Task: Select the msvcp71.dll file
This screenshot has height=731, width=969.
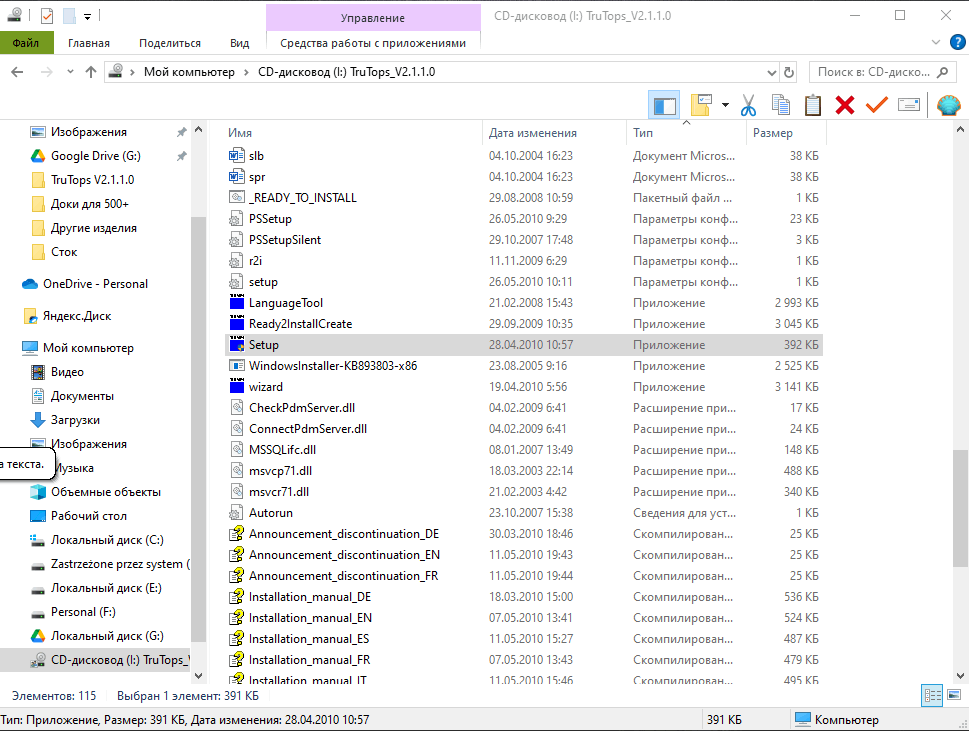Action: [524, 471]
